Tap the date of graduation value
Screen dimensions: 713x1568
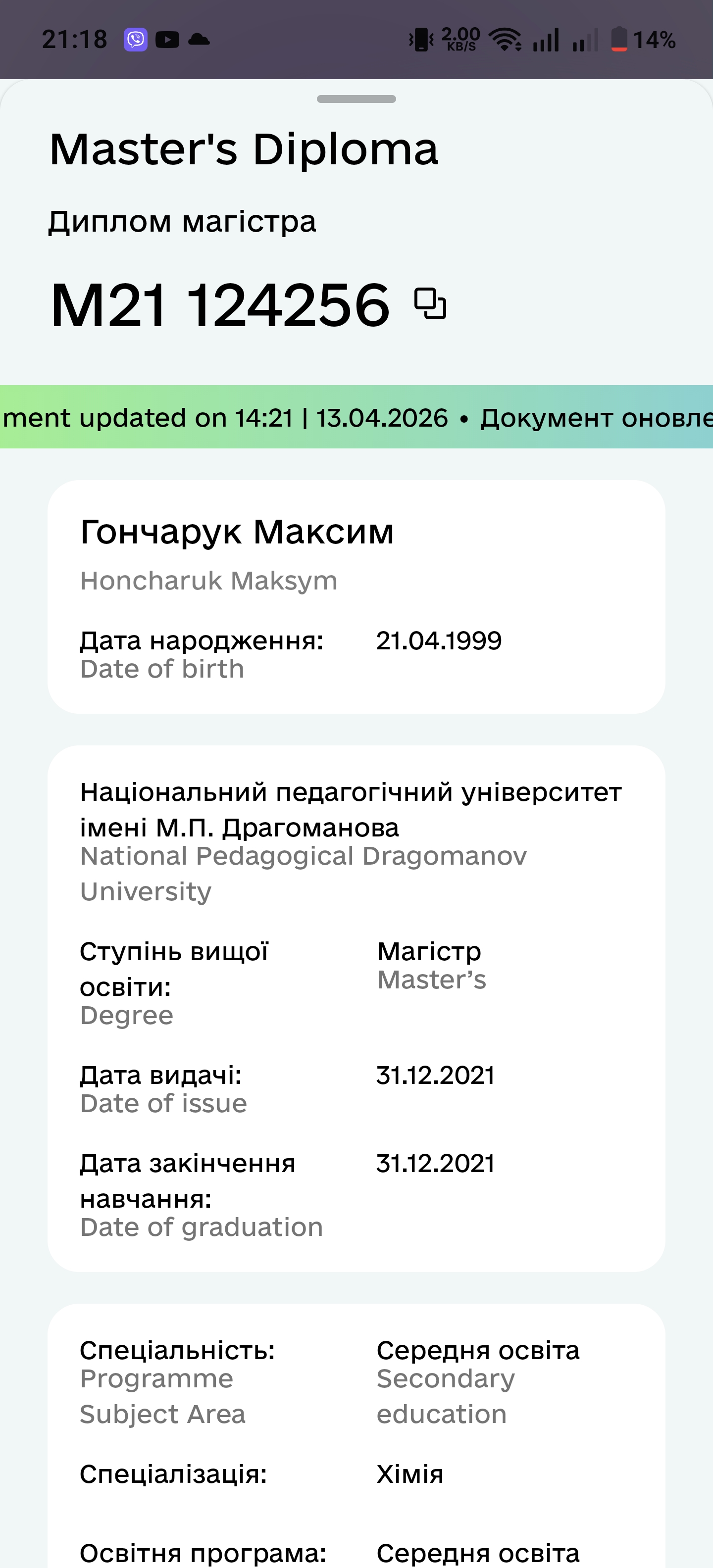pos(435,1164)
